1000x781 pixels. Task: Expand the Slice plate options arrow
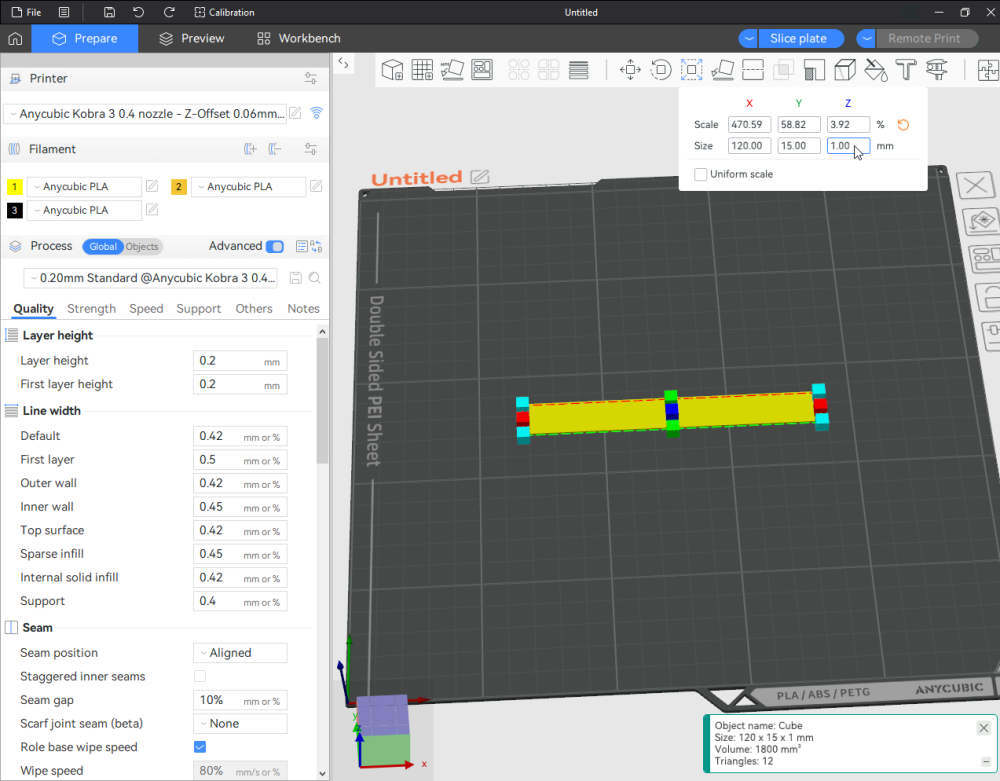[x=749, y=38]
